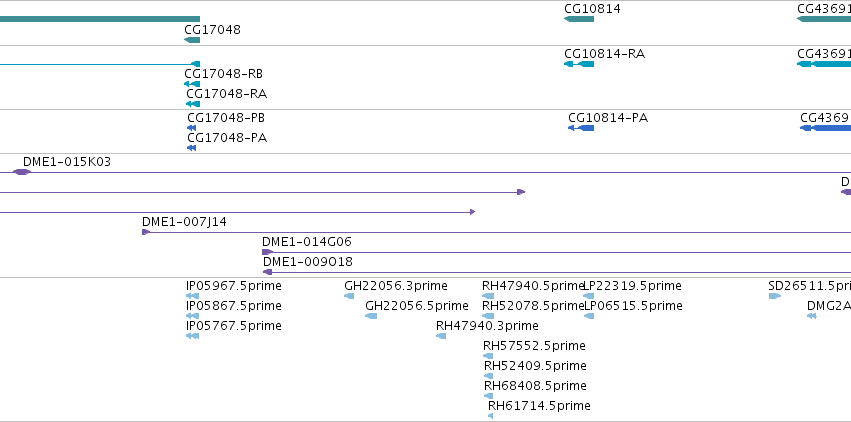Click the RH47940.3prime EST arrow
This screenshot has height=422, width=851.
point(441,336)
